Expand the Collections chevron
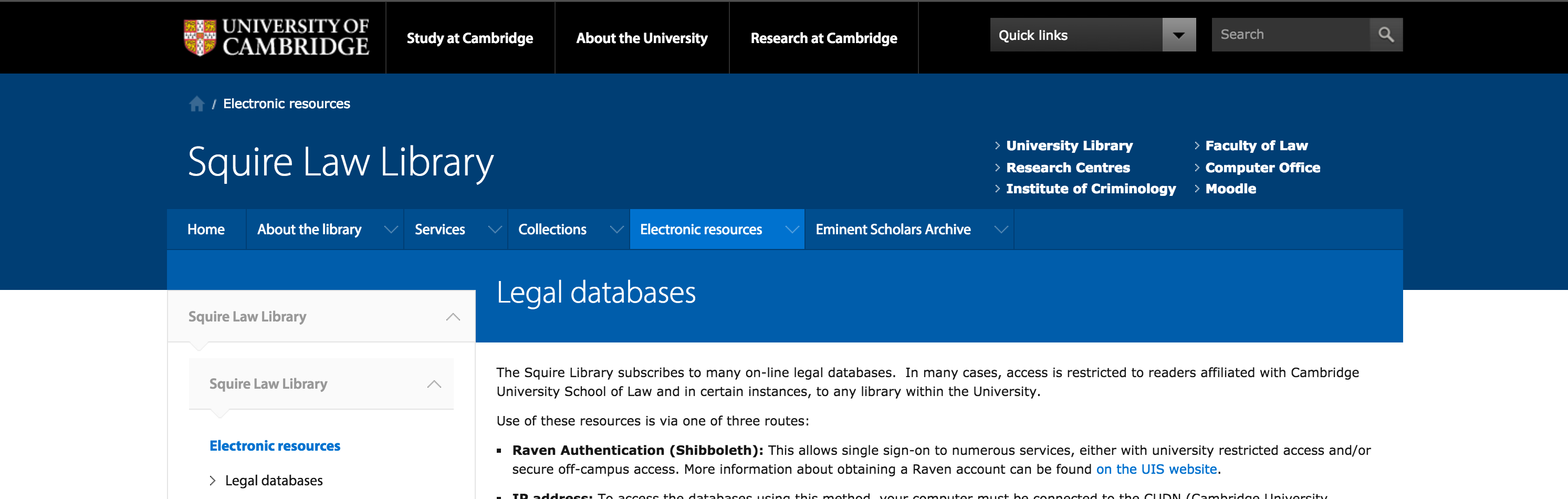The width and height of the screenshot is (1568, 499). pos(616,230)
